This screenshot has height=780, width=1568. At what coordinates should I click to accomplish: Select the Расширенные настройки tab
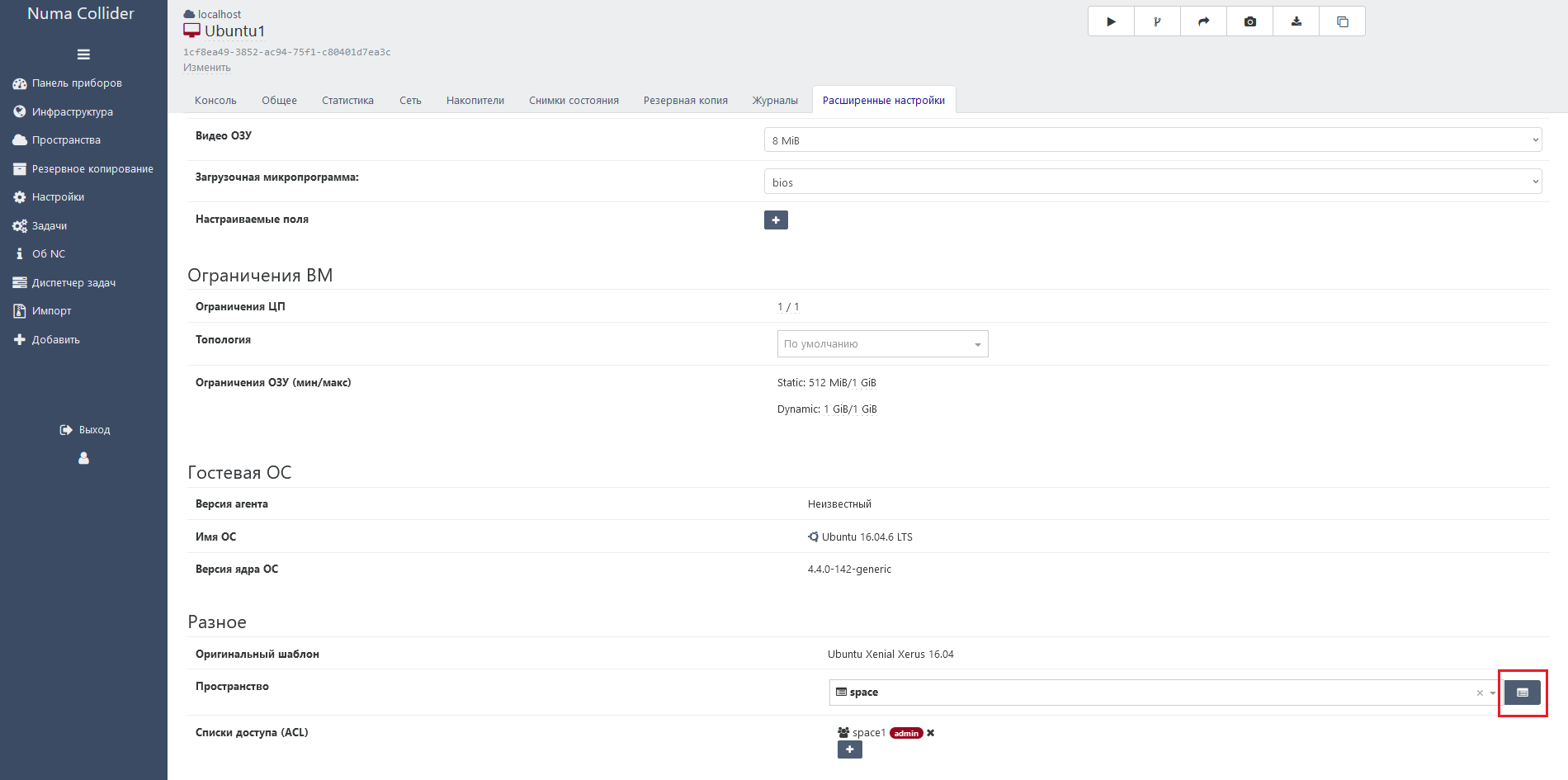884,100
